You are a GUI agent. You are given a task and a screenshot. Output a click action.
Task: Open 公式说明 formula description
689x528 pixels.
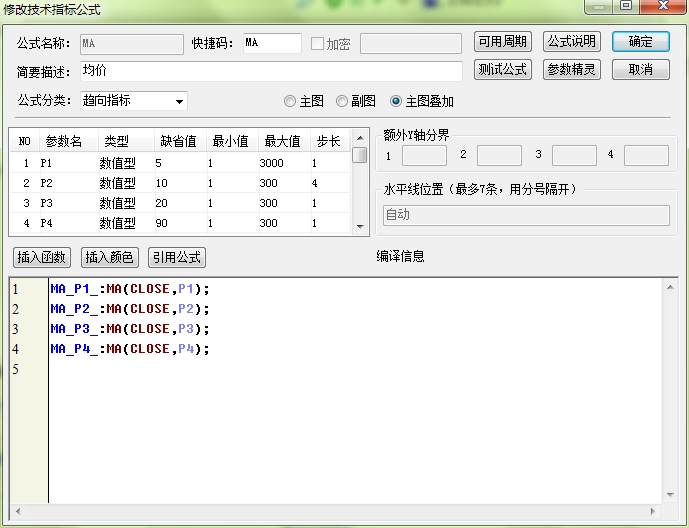point(572,42)
